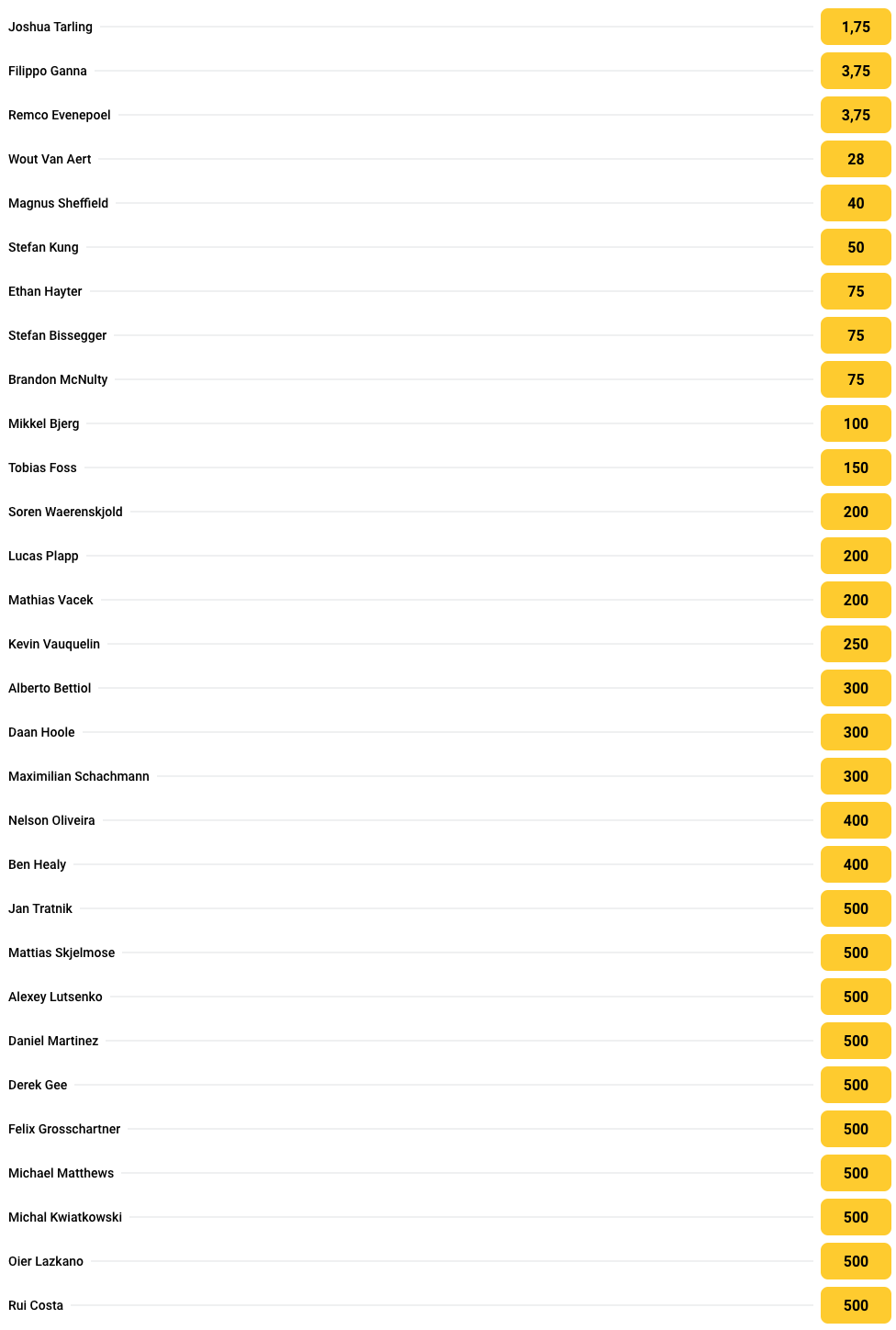This screenshot has height=1330, width=896.
Task: Select Rui Costa's 500 odds button
Action: [x=856, y=1305]
